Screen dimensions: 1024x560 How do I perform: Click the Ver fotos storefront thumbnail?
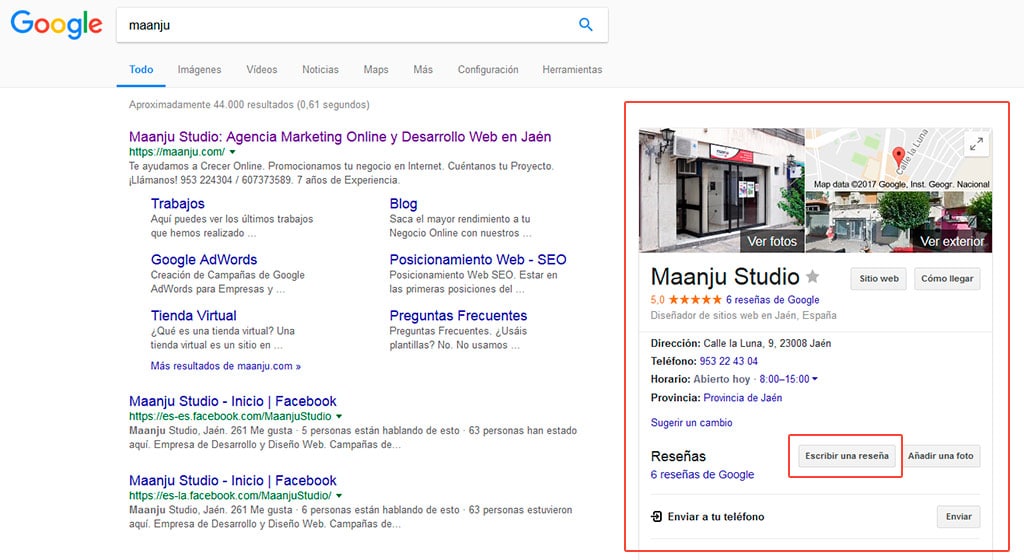pyautogui.click(x=722, y=190)
